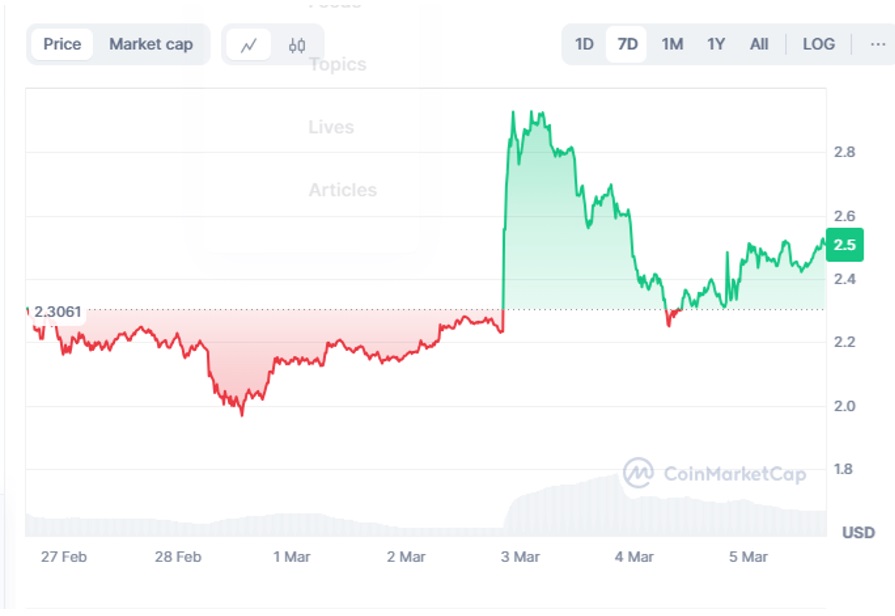The width and height of the screenshot is (895, 616).
Task: Click the 2.3061 opening price label
Action: coord(58,313)
